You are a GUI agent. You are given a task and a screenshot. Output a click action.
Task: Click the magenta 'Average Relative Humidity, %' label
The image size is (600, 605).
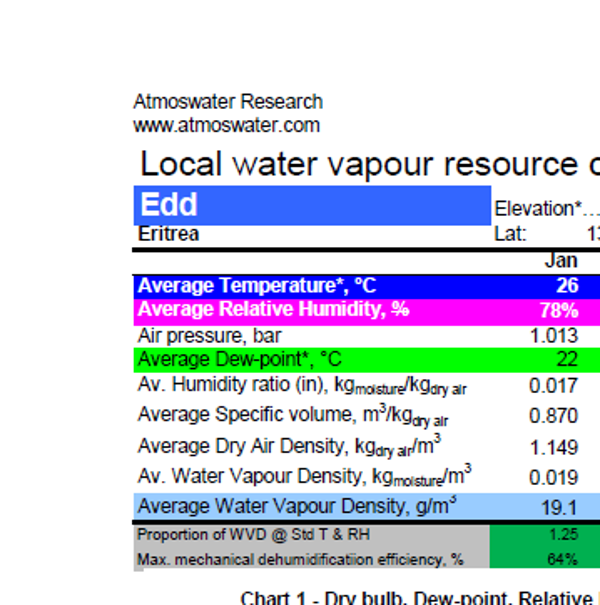pyautogui.click(x=273, y=310)
